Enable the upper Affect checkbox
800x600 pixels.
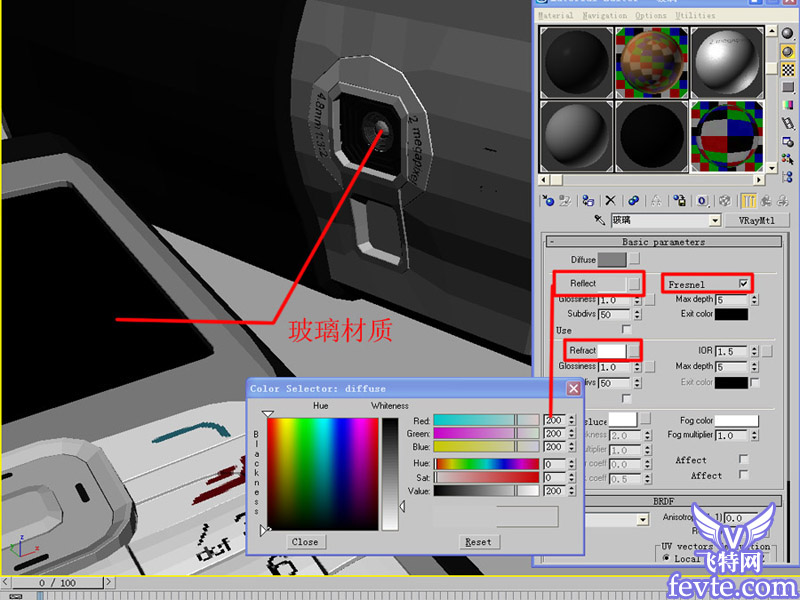pyautogui.click(x=743, y=459)
